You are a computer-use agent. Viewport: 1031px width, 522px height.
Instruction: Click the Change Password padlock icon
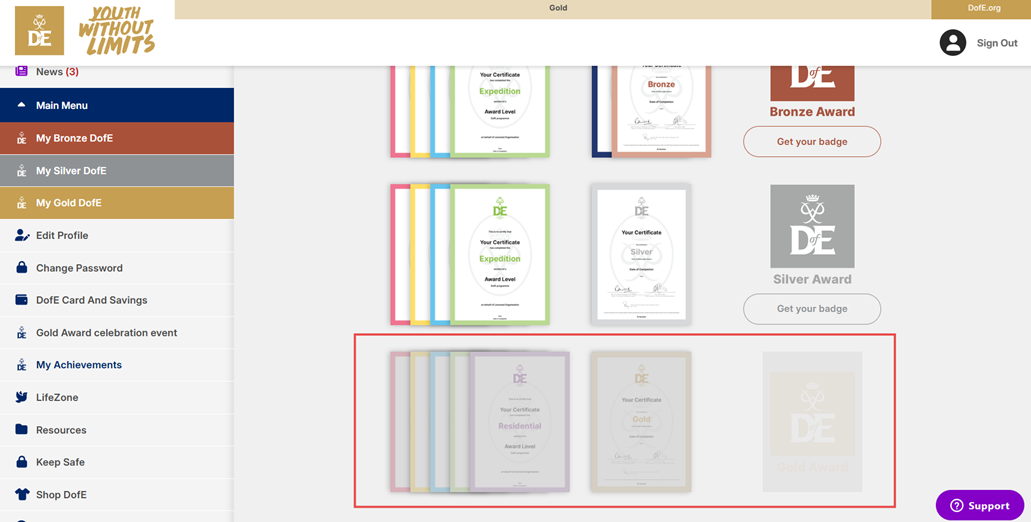(x=21, y=268)
